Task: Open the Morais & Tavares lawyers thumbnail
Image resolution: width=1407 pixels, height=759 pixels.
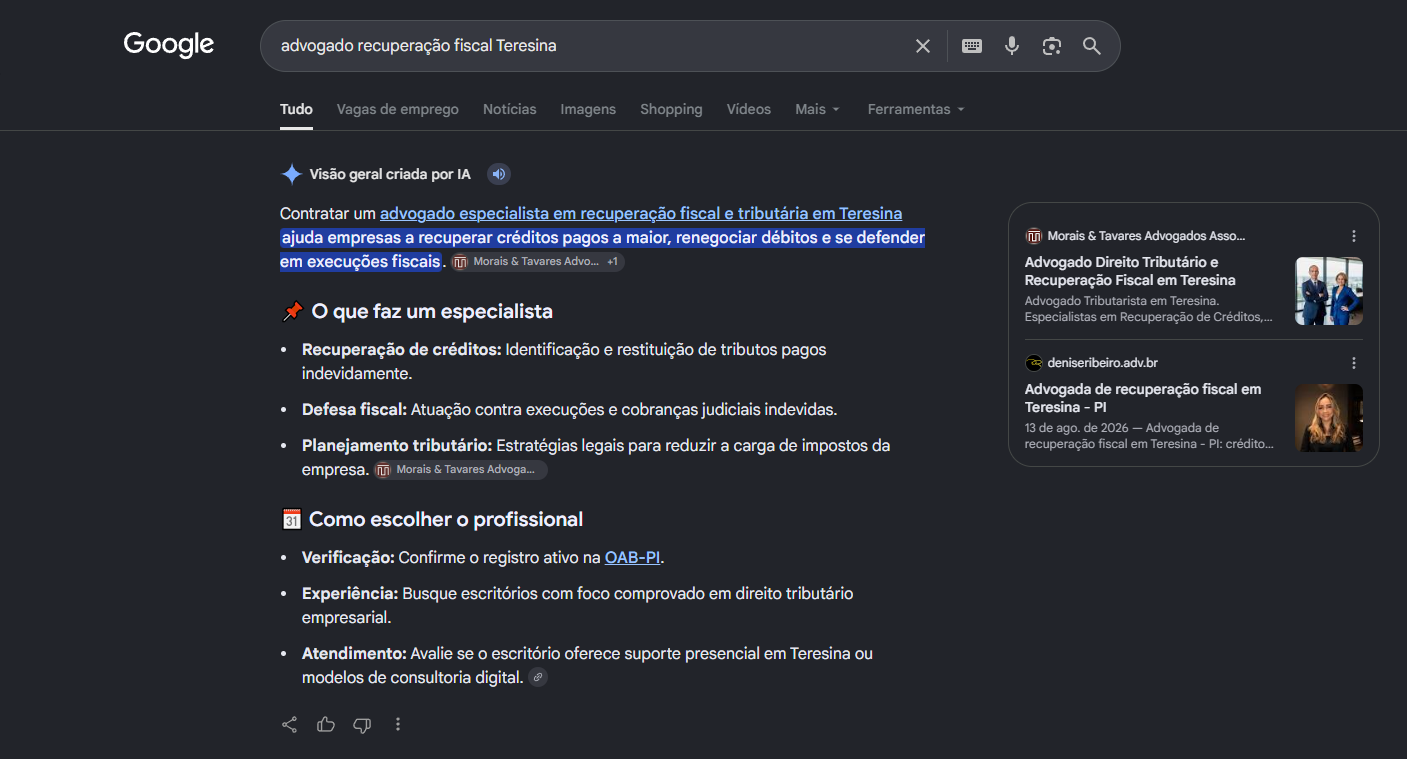Action: click(x=1329, y=291)
